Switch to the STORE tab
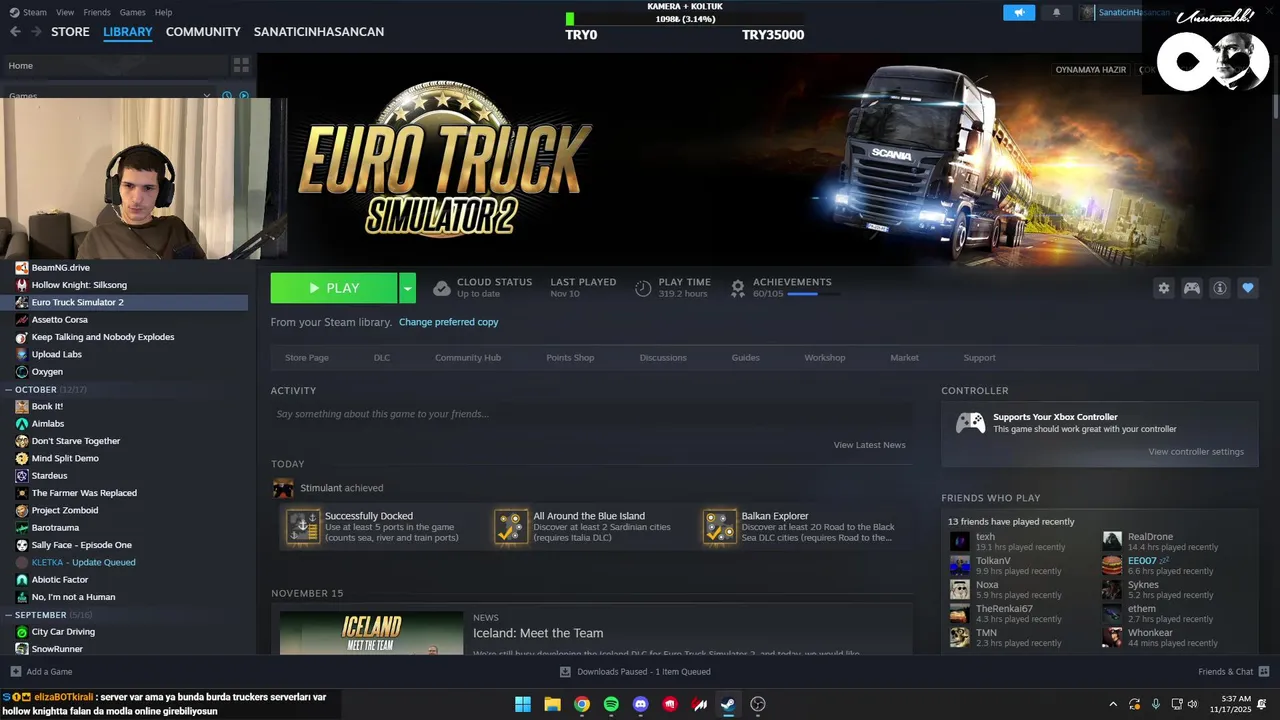This screenshot has height=720, width=1280. (x=70, y=32)
